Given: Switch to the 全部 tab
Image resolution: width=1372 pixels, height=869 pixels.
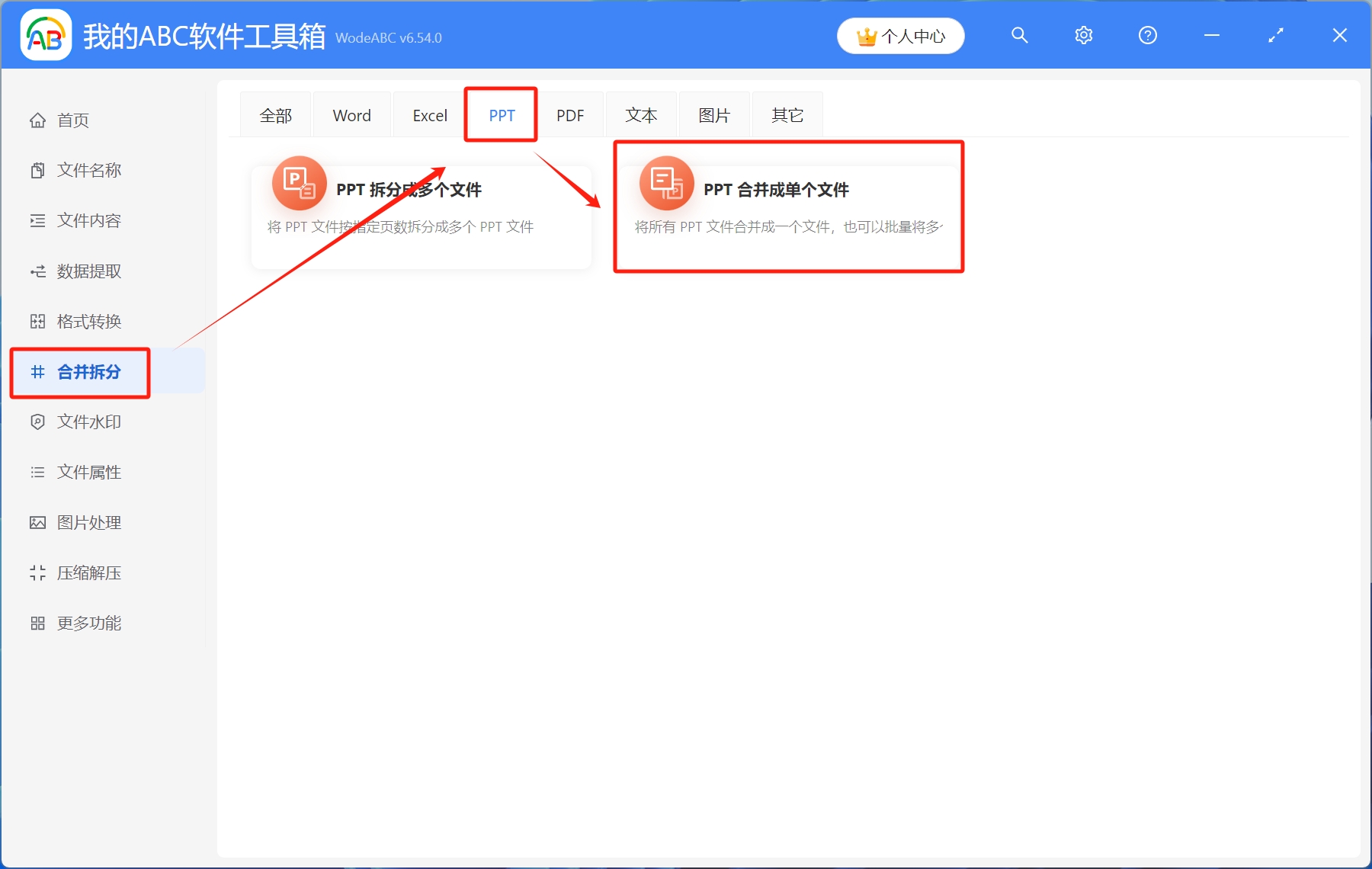Looking at the screenshot, I should tap(275, 114).
